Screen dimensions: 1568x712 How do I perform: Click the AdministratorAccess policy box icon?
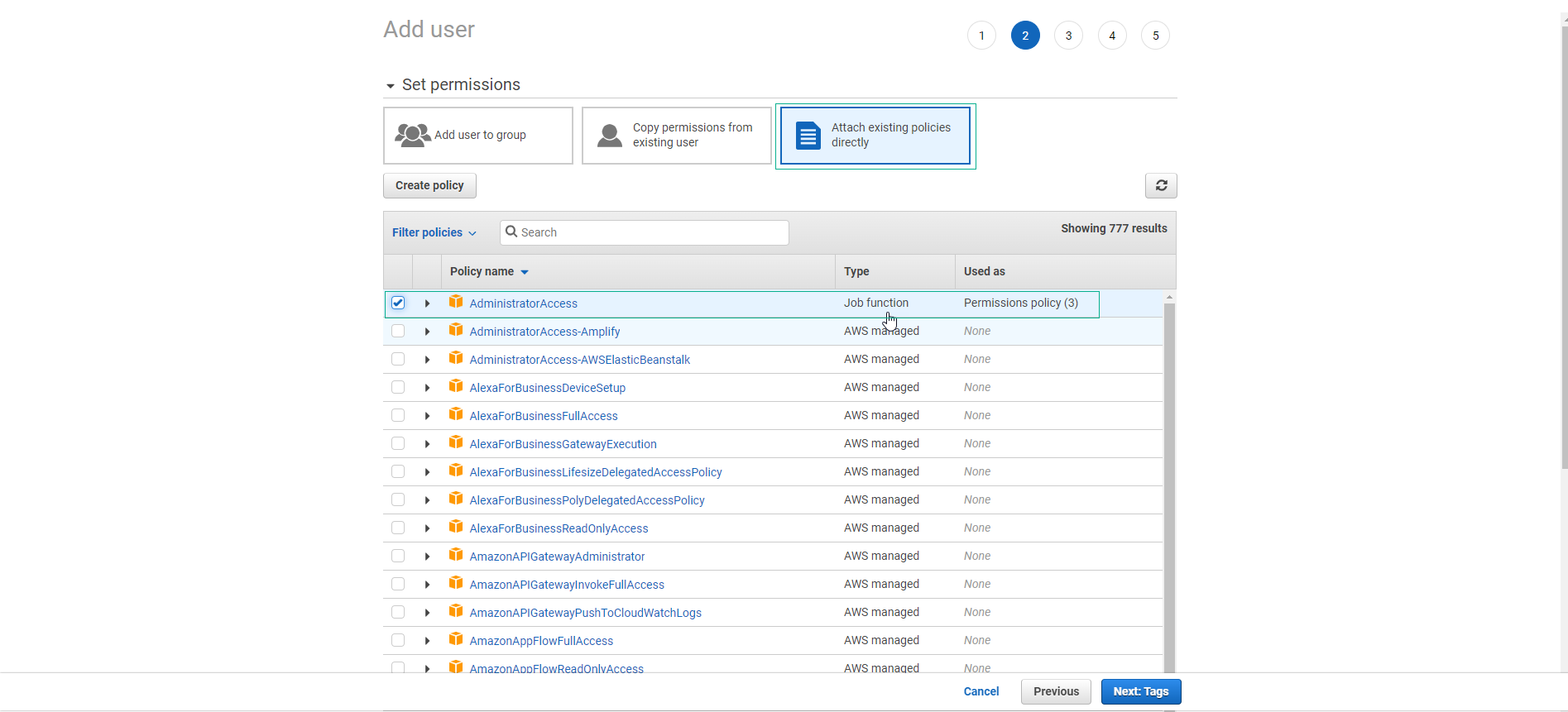(456, 302)
